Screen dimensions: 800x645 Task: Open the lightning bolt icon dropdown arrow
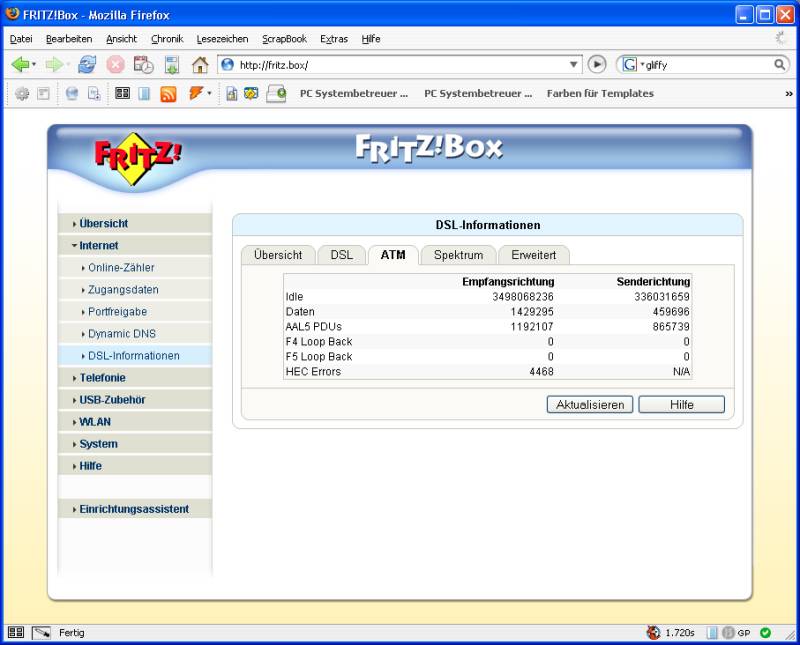(209, 93)
